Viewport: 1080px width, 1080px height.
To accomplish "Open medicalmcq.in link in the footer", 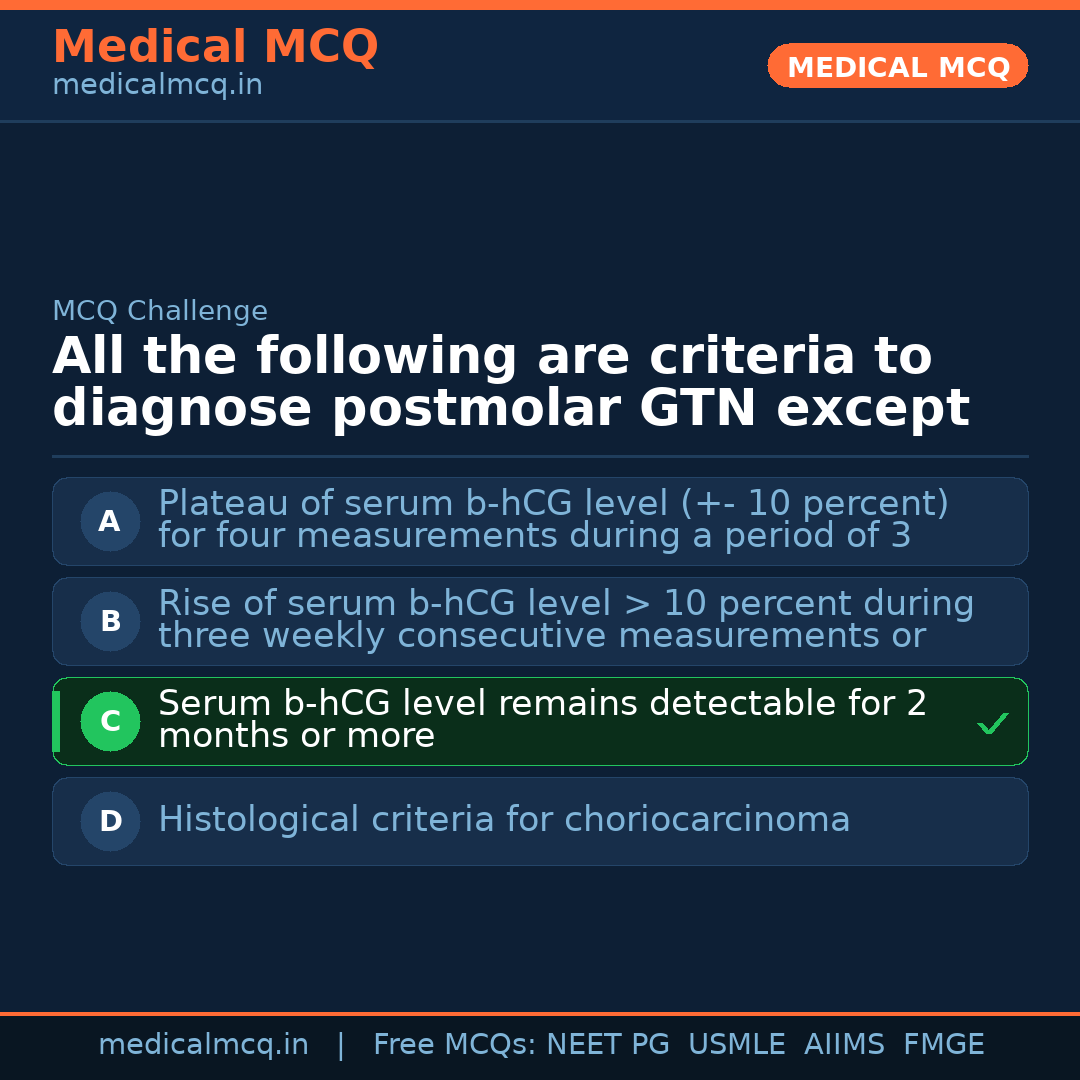I will pyautogui.click(x=203, y=1045).
